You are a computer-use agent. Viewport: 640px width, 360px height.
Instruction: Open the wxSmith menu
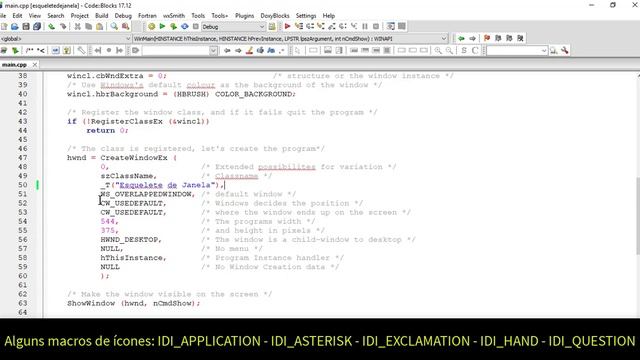coord(174,16)
